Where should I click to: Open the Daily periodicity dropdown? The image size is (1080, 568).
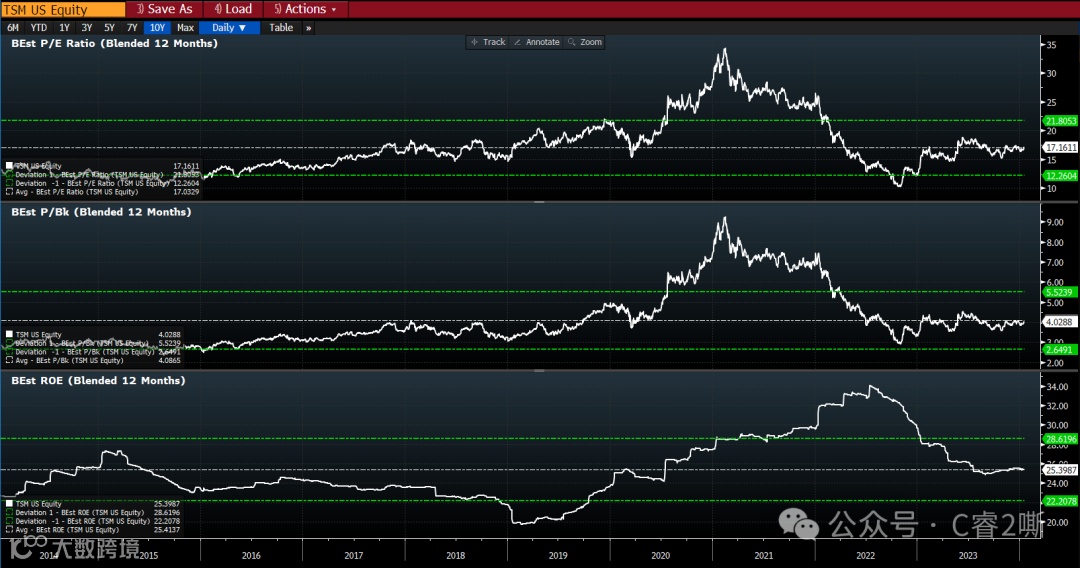[229, 28]
